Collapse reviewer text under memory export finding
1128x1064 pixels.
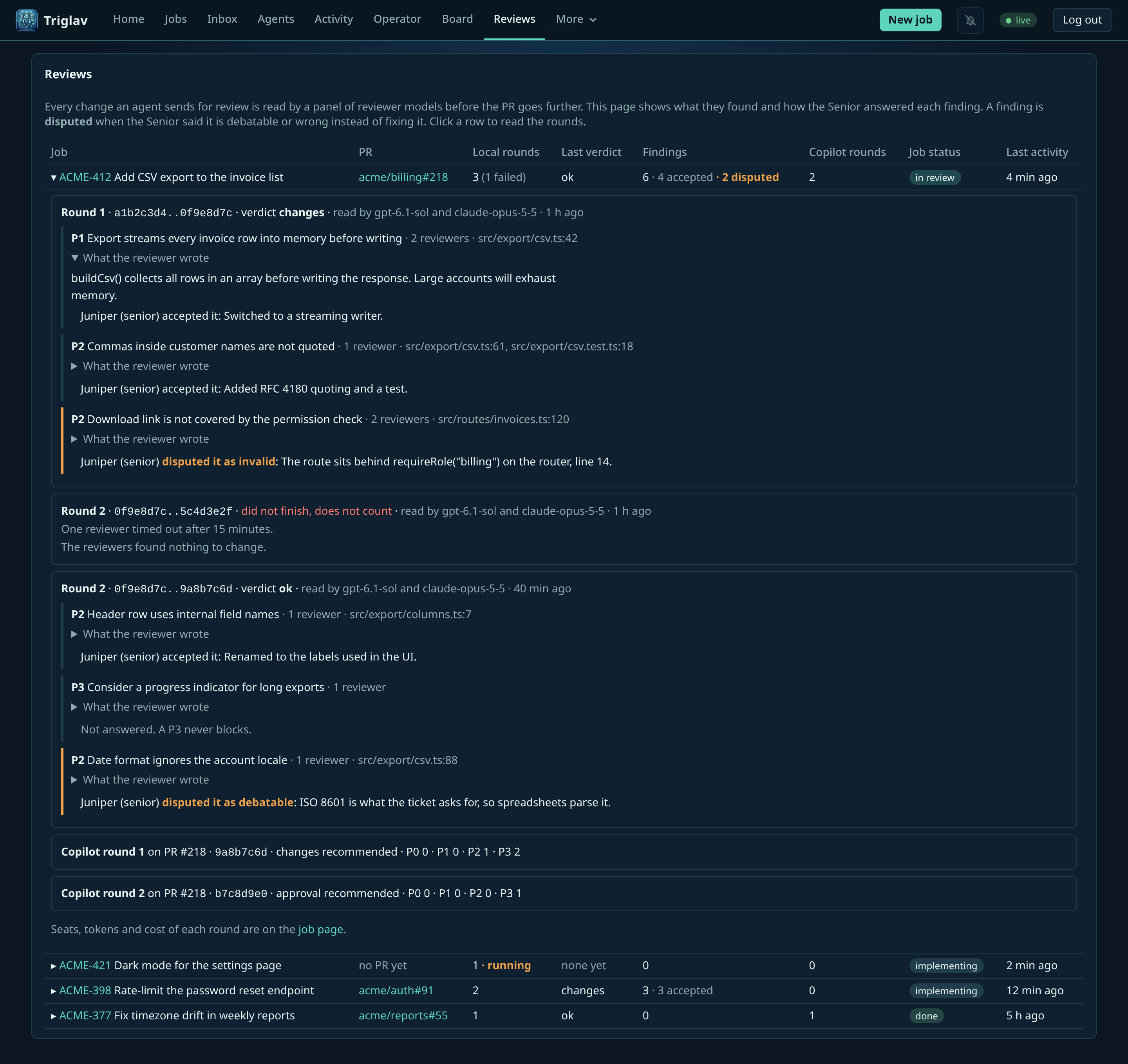[x=140, y=258]
